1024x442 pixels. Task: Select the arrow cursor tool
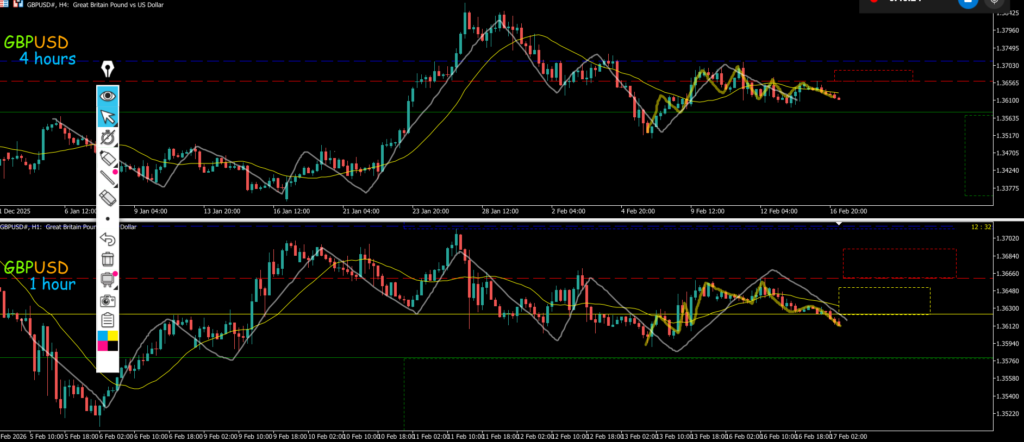[x=108, y=118]
